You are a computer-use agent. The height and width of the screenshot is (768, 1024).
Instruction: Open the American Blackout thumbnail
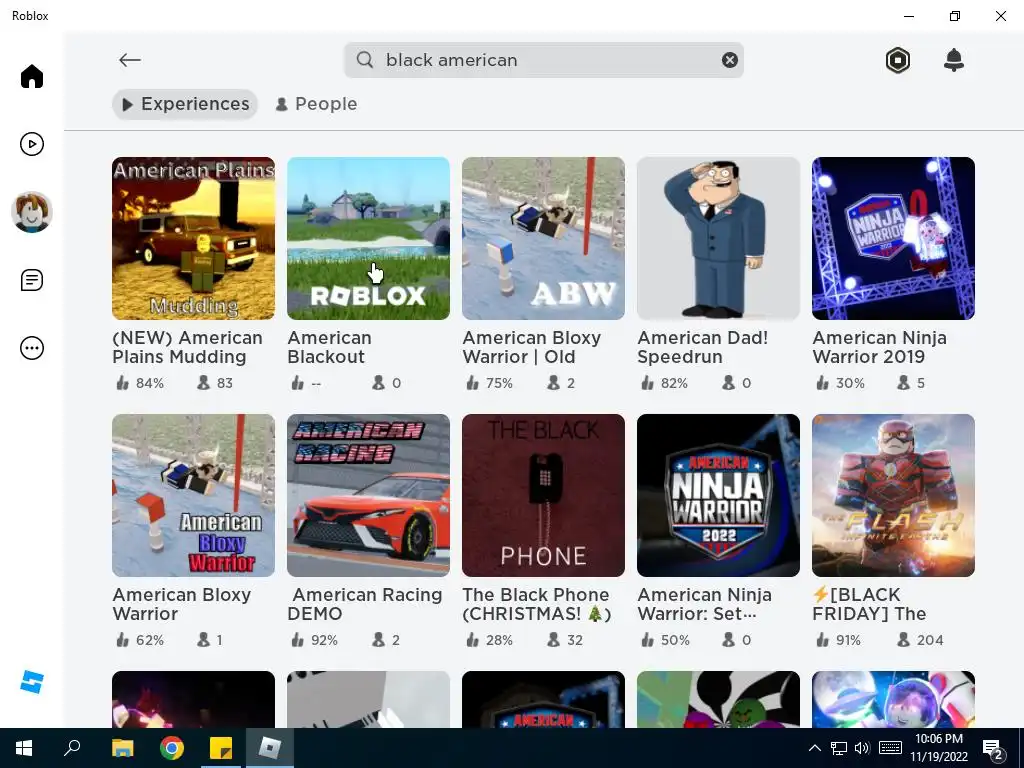tap(368, 238)
